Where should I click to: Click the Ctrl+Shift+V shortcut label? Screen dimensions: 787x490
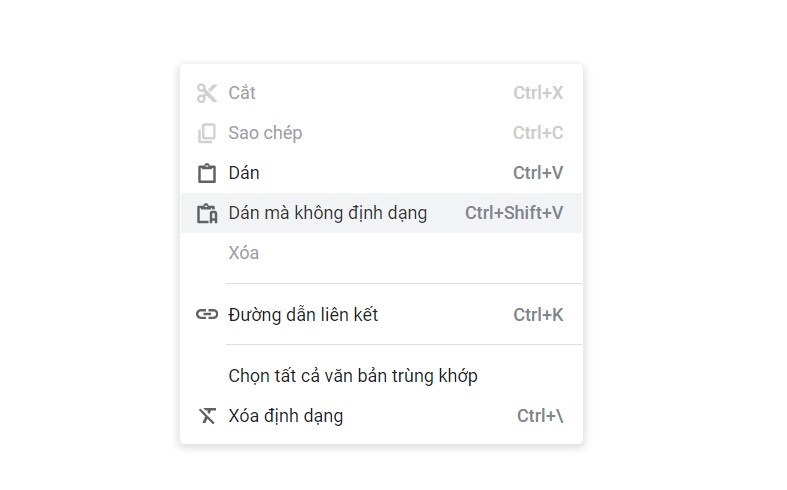[514, 213]
